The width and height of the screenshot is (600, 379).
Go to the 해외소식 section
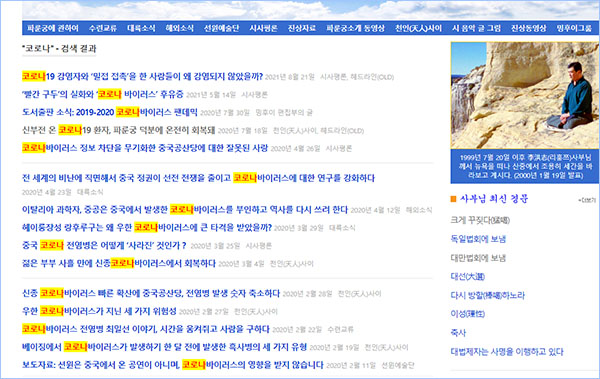[x=179, y=28]
